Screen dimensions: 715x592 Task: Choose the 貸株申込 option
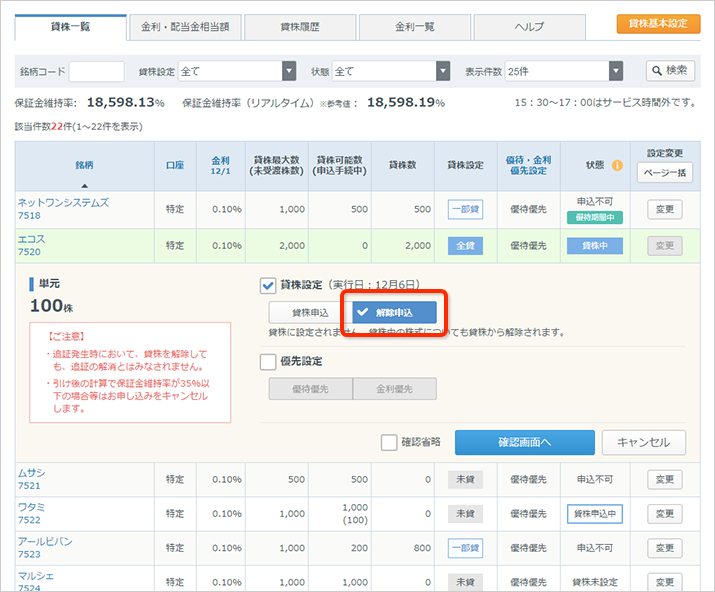[x=309, y=313]
